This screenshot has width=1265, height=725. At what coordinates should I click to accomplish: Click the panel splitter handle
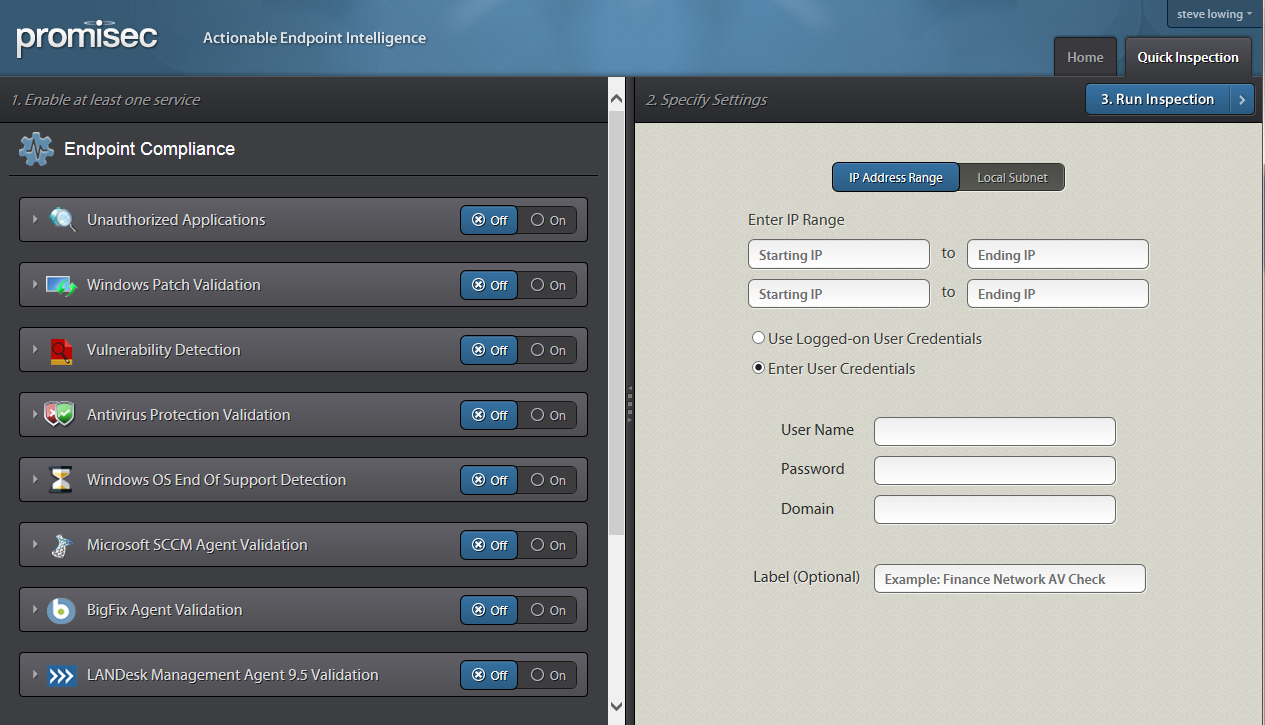(x=629, y=403)
